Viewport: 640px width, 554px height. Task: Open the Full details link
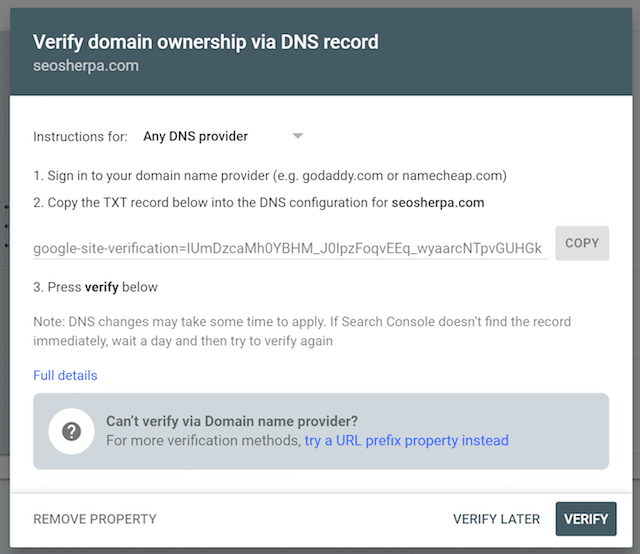[65, 375]
